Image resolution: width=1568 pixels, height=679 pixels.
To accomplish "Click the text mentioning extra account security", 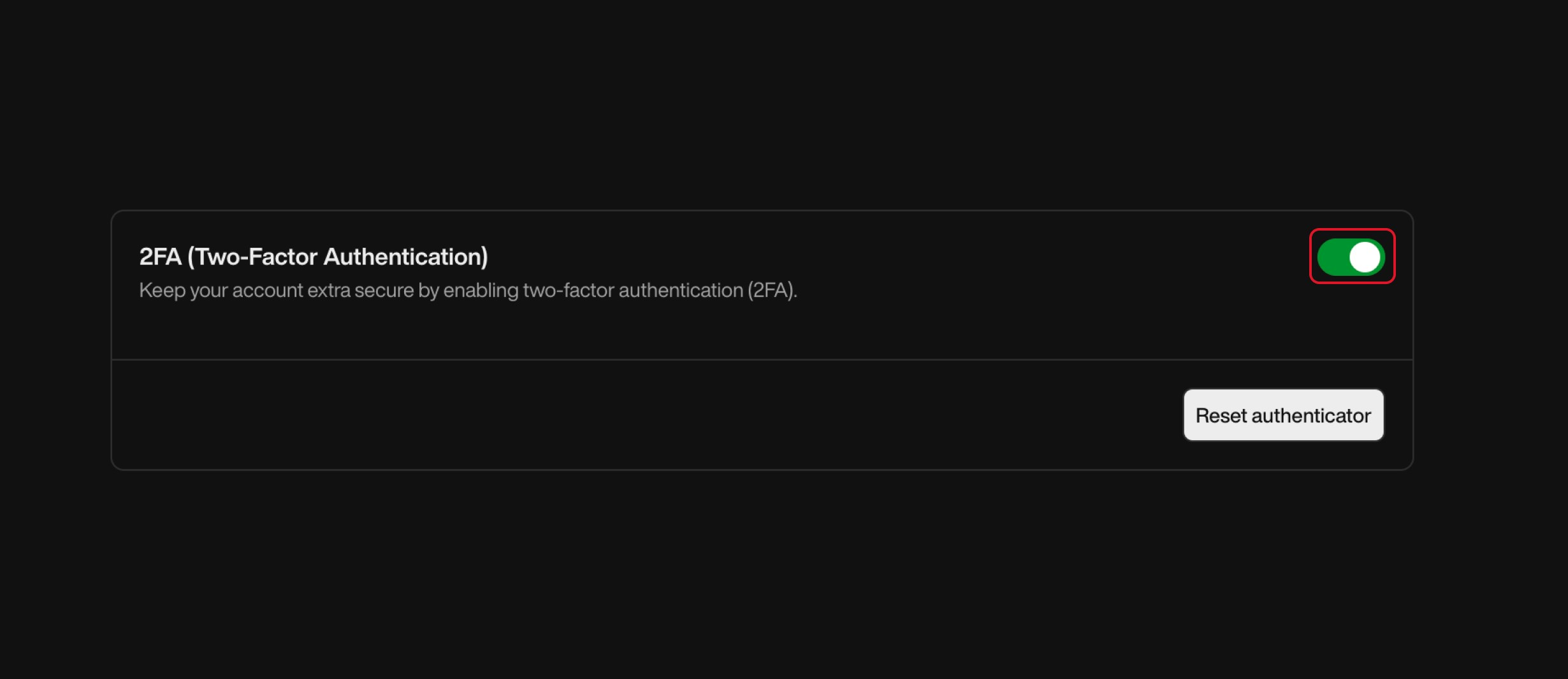I will (468, 290).
